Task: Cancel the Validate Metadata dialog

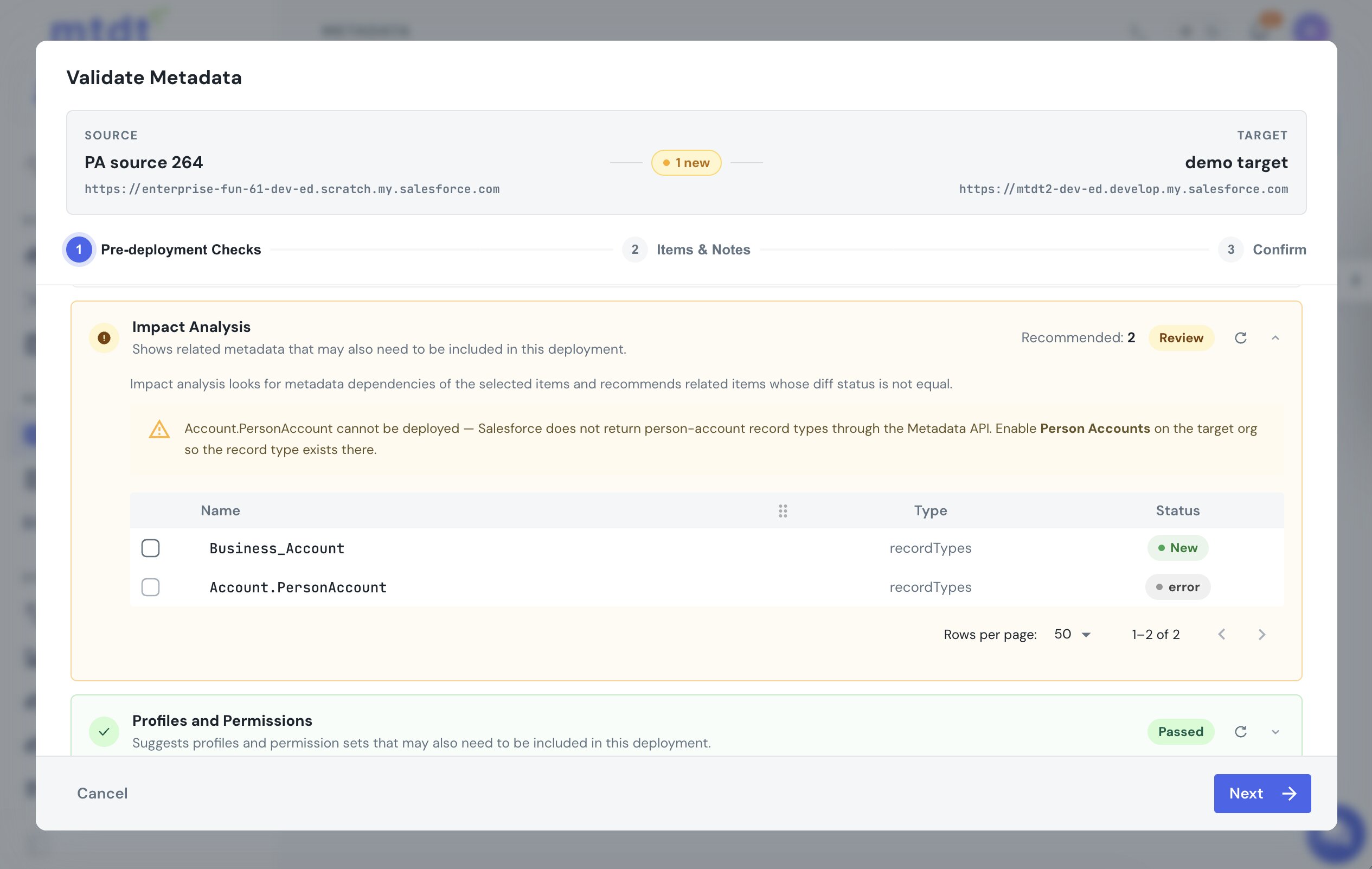Action: (x=102, y=793)
